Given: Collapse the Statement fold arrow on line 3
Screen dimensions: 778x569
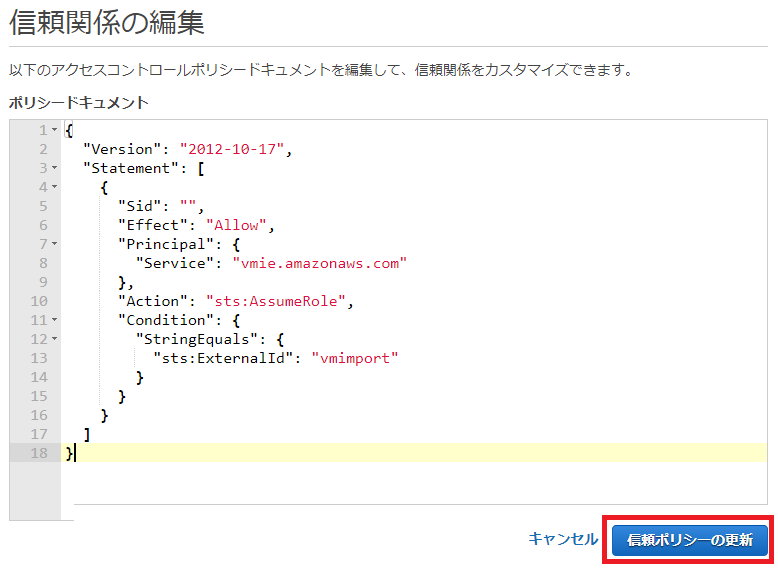Looking at the screenshot, I should [55, 168].
